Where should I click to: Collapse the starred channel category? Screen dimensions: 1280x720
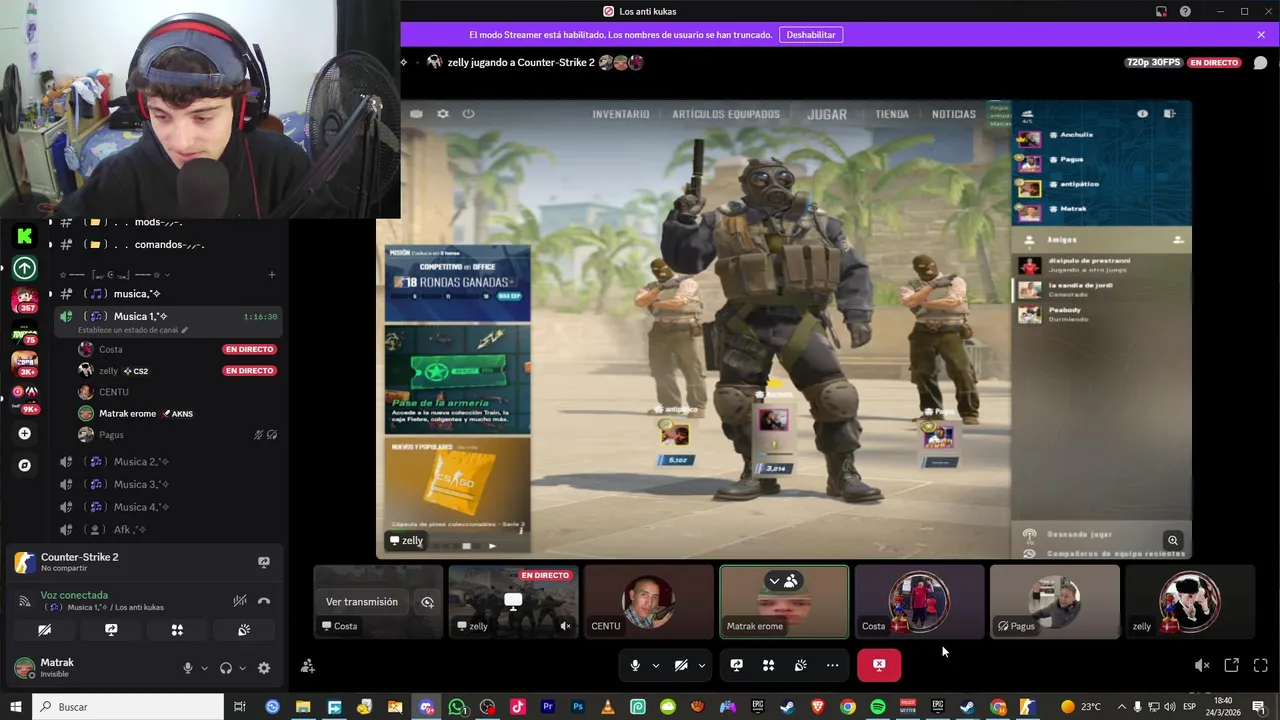115,275
